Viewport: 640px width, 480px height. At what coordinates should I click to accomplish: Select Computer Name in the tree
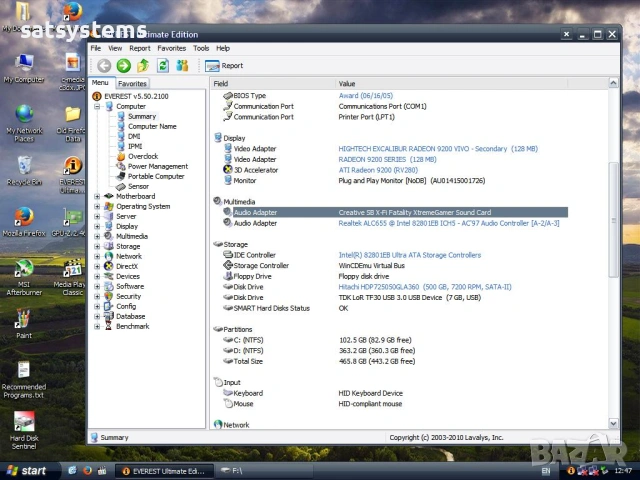click(152, 126)
